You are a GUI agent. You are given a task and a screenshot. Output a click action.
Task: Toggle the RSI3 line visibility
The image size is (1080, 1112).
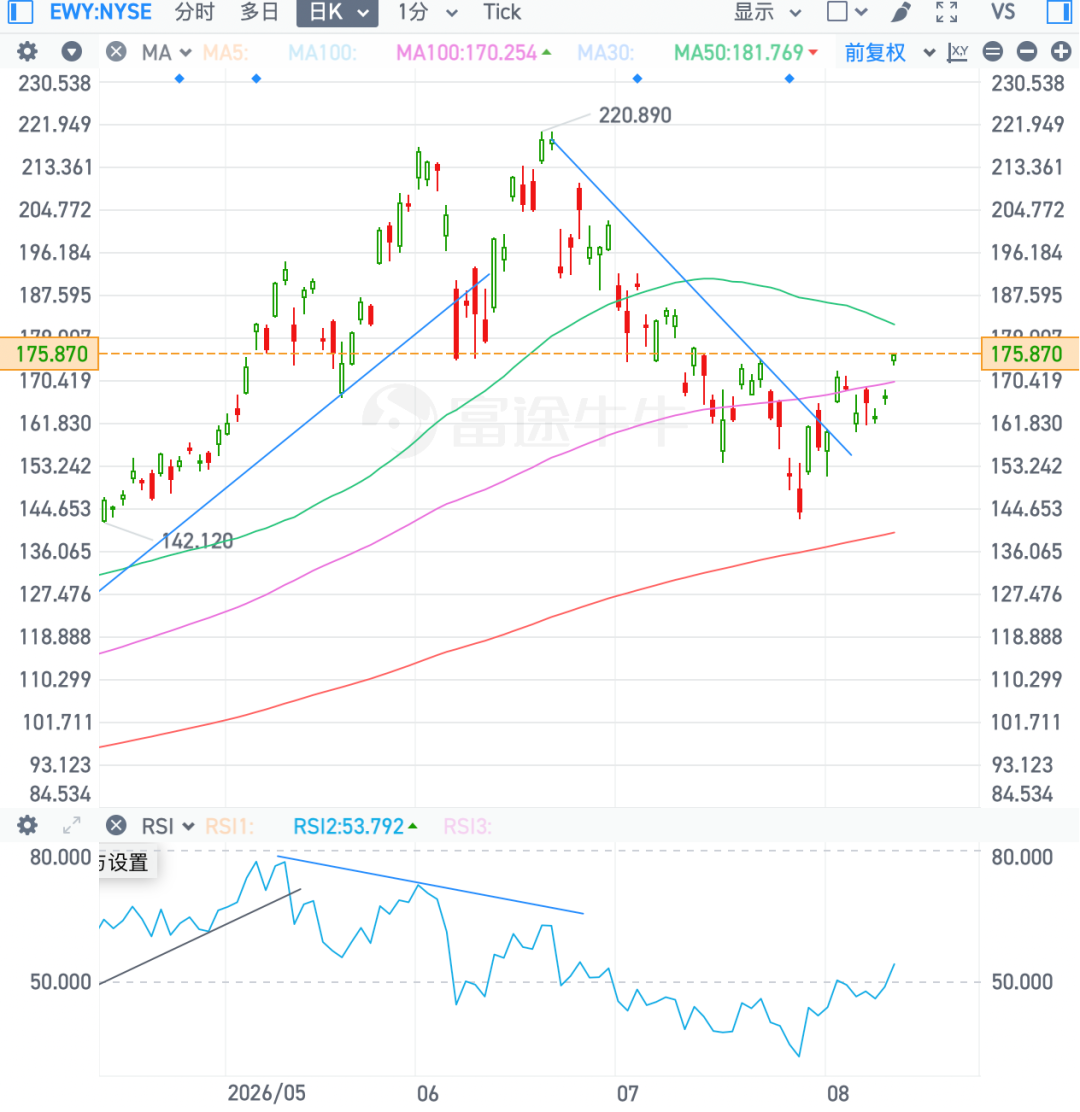(x=467, y=826)
